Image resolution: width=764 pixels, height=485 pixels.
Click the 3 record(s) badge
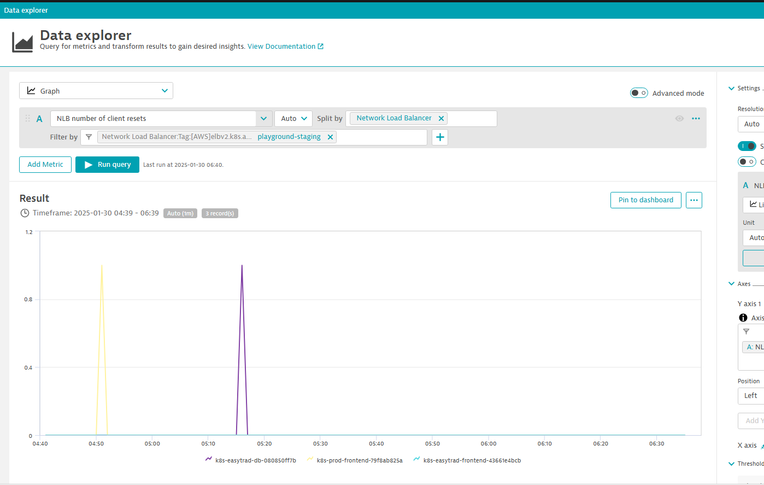pyautogui.click(x=220, y=213)
